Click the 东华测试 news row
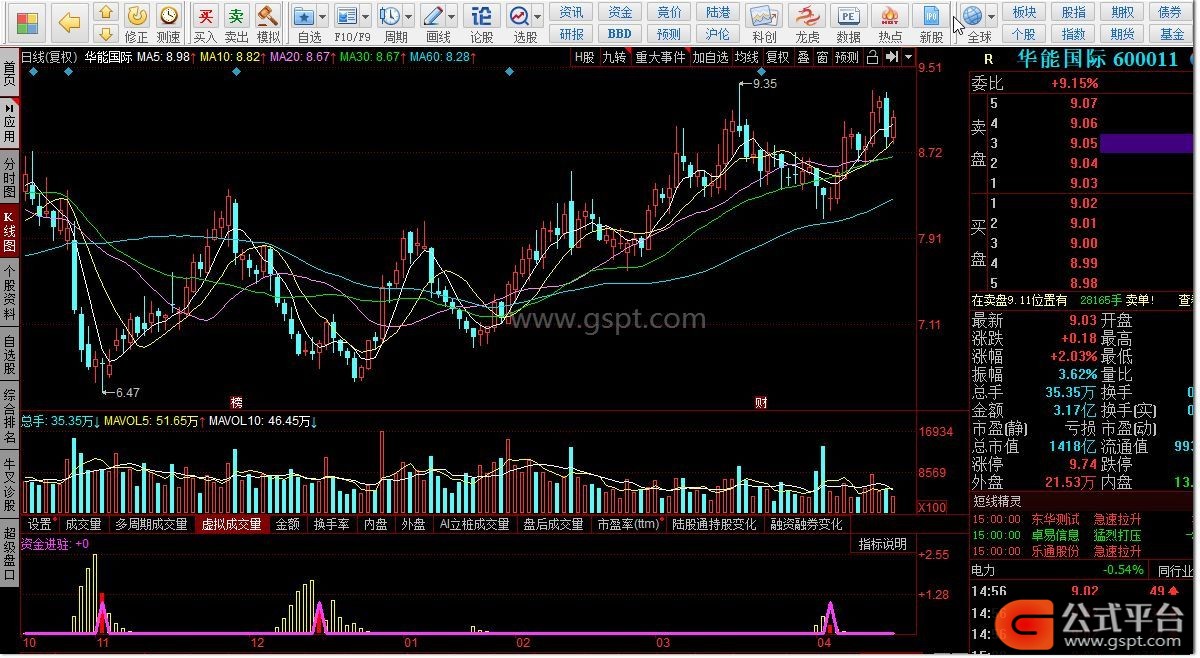The image size is (1200, 658). [x=1083, y=520]
